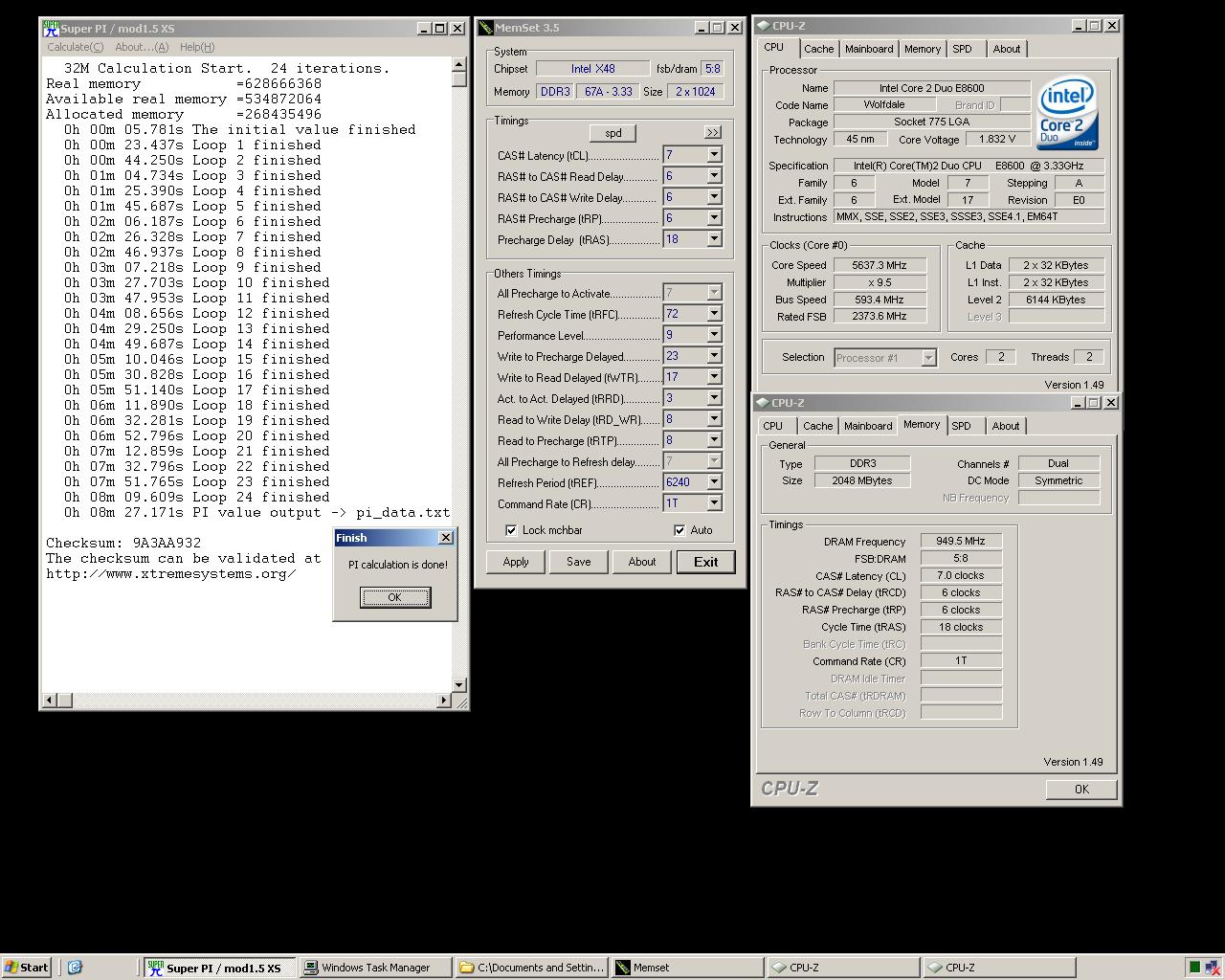This screenshot has height=980, width=1225.
Task: Open the Calculate menu in Super PI
Action: click(x=75, y=47)
